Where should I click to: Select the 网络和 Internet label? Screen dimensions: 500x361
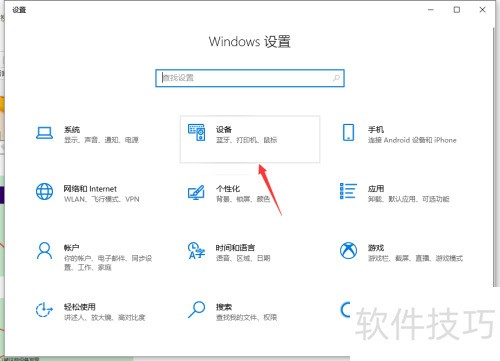point(90,189)
